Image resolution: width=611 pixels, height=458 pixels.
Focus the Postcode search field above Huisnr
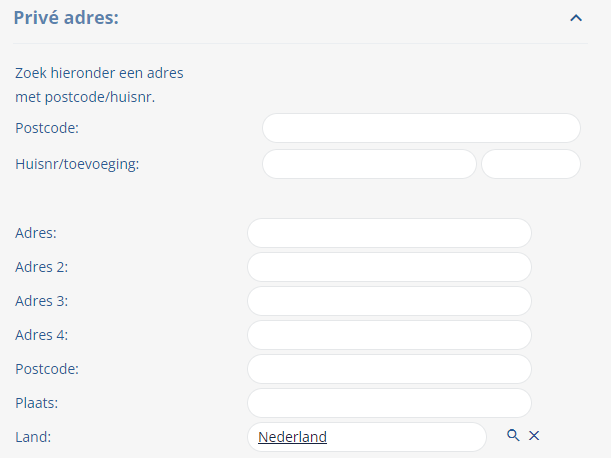421,128
